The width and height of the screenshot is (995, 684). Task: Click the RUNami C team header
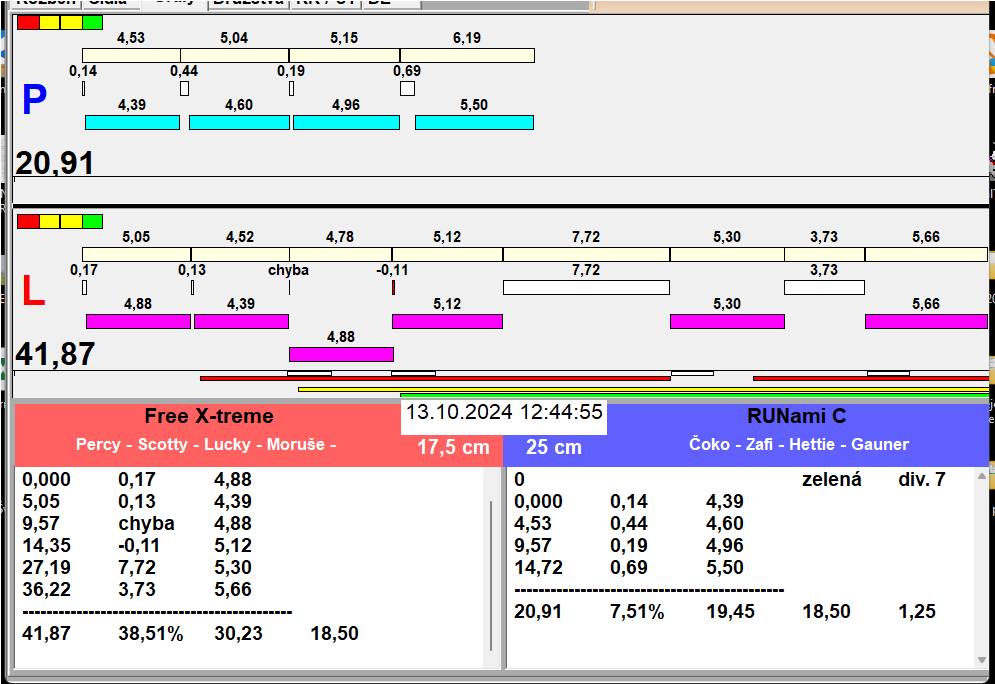796,416
